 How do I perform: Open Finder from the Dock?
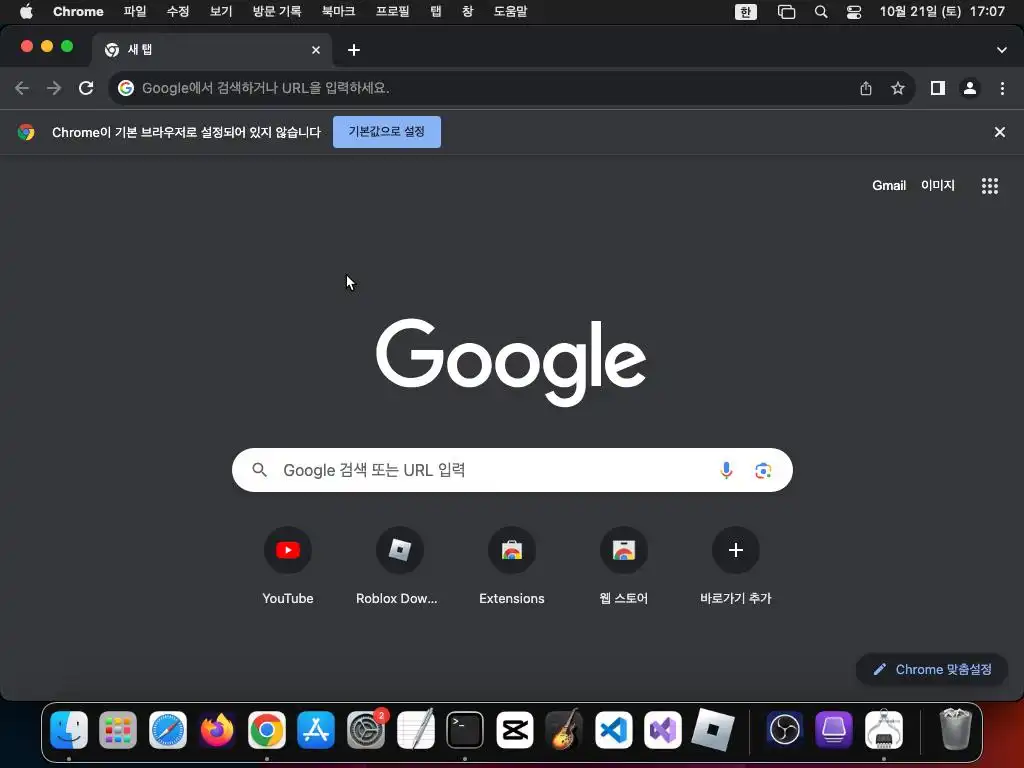tap(69, 729)
